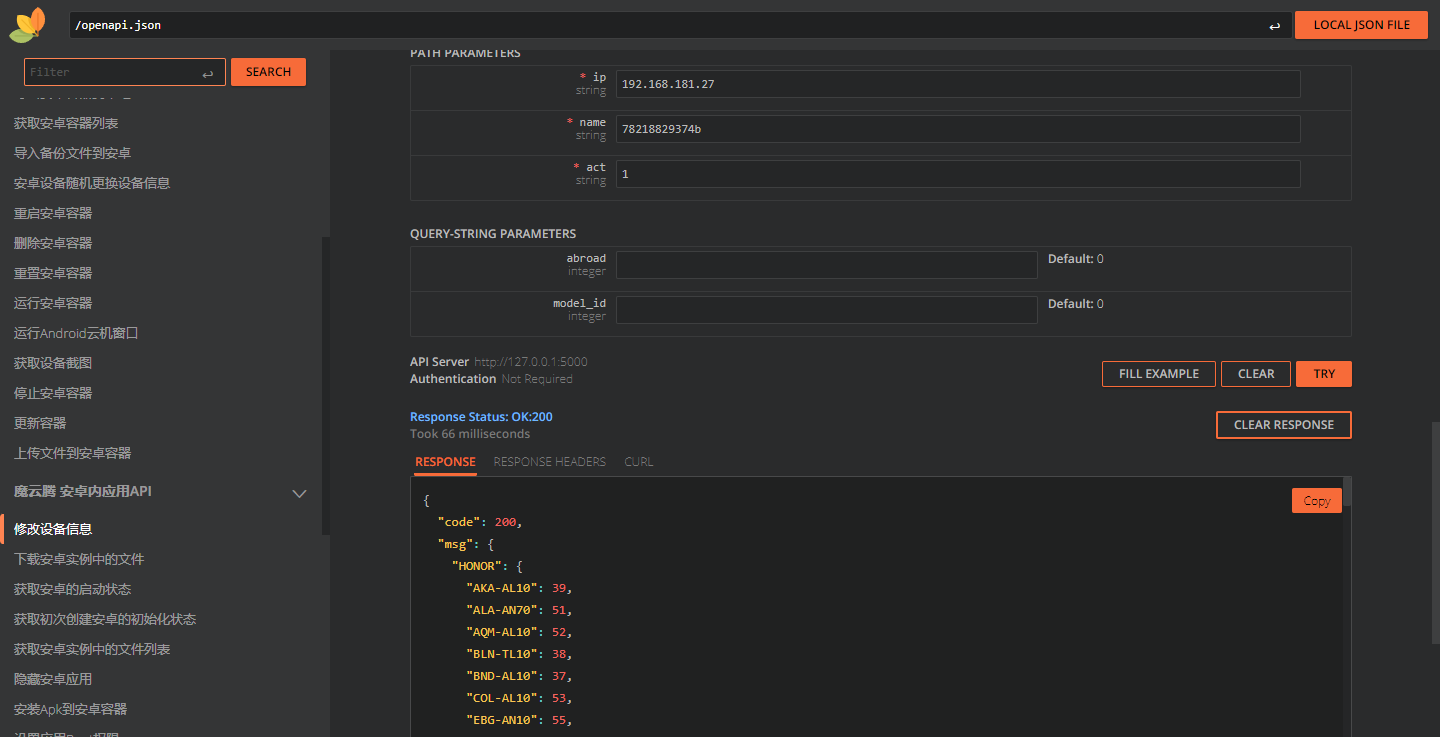Select 重启安卓容器 from sidebar list
Image resolution: width=1440 pixels, height=737 pixels.
53,213
